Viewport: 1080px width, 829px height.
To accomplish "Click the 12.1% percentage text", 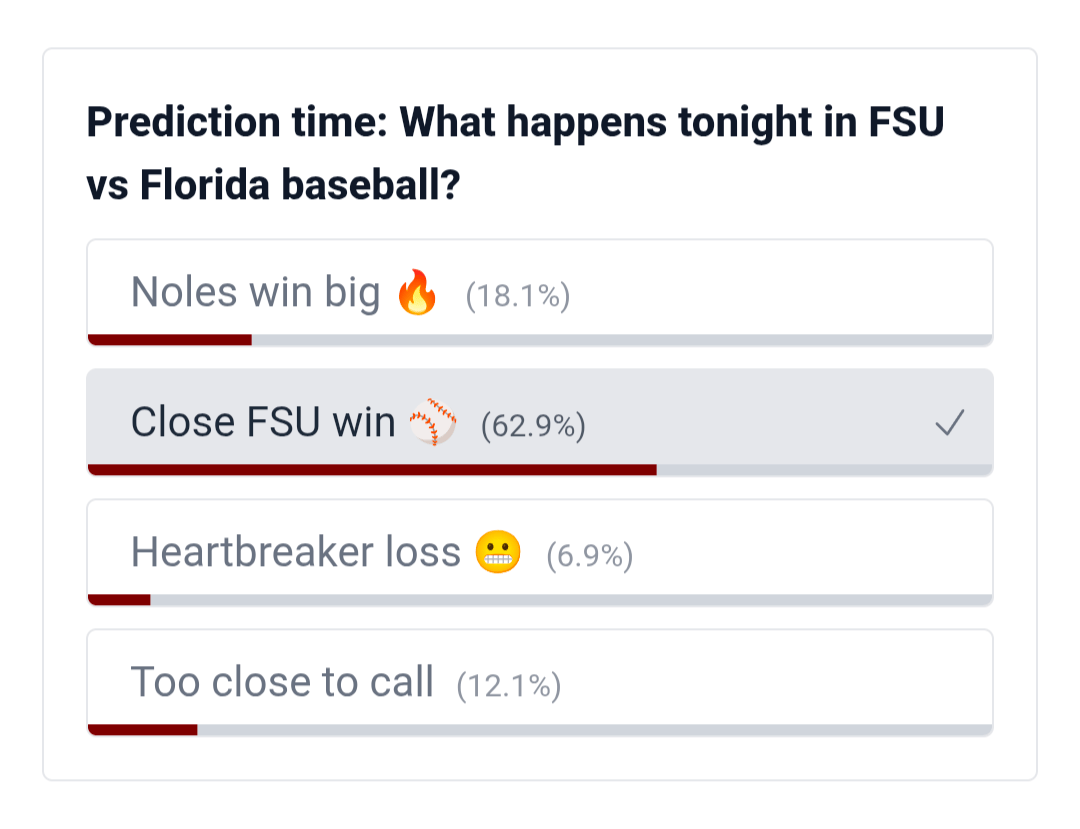I will pyautogui.click(x=508, y=686).
